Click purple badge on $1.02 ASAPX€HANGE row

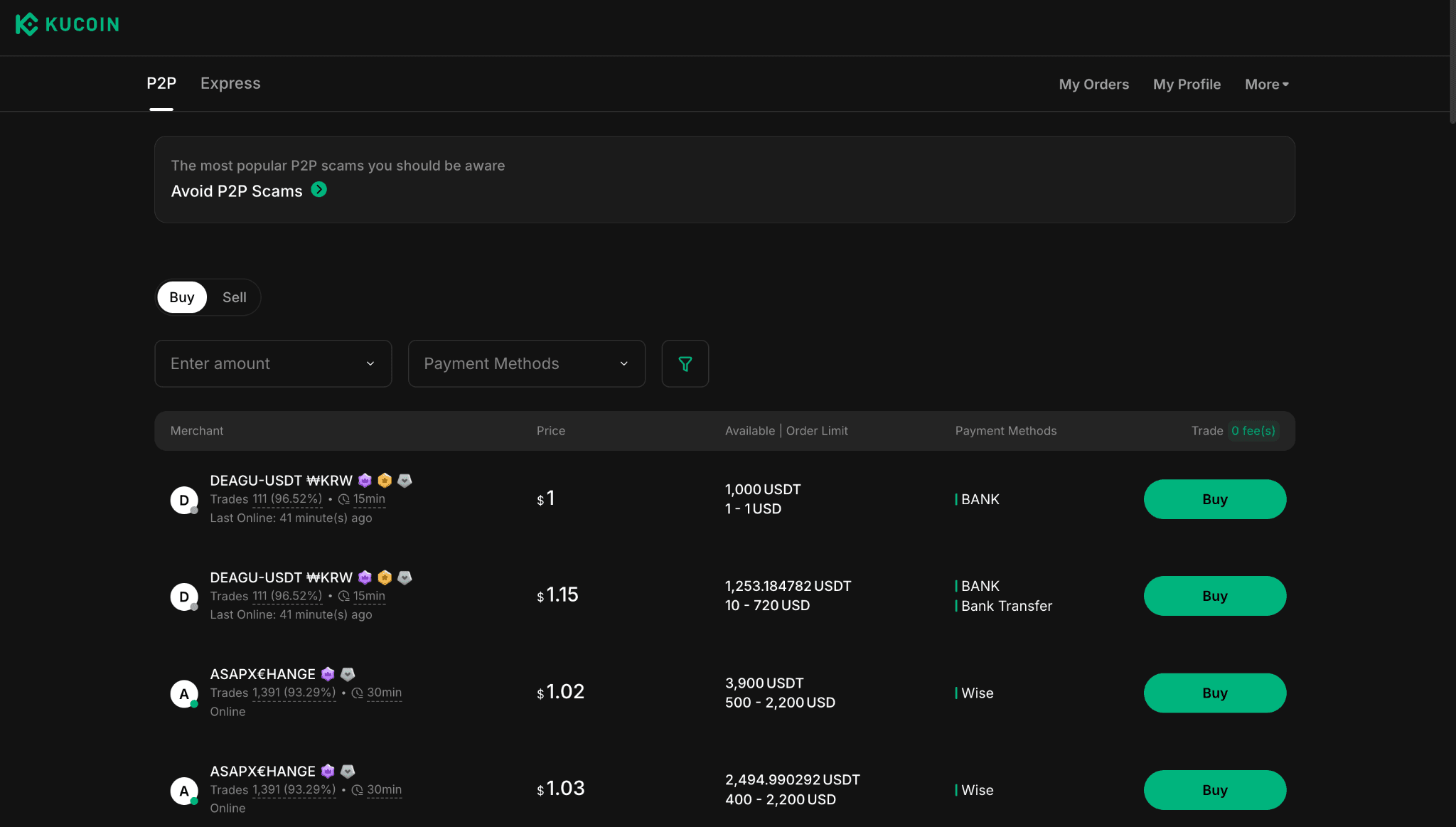coord(328,674)
